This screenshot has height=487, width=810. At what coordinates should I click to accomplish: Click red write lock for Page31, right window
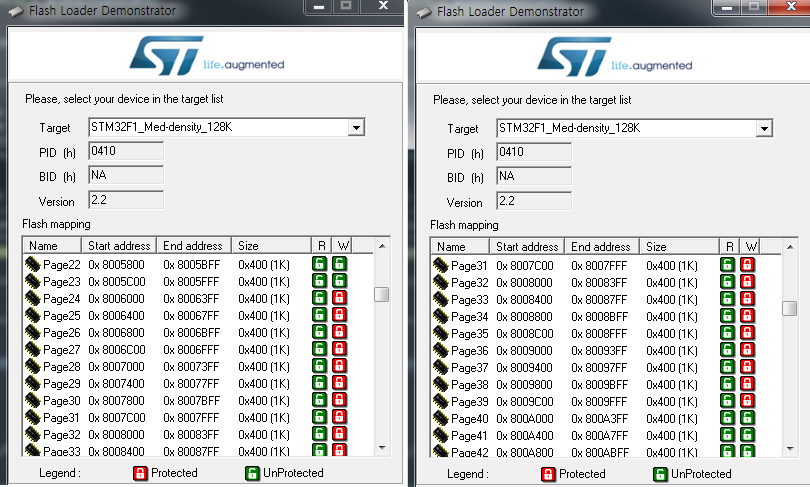747,265
